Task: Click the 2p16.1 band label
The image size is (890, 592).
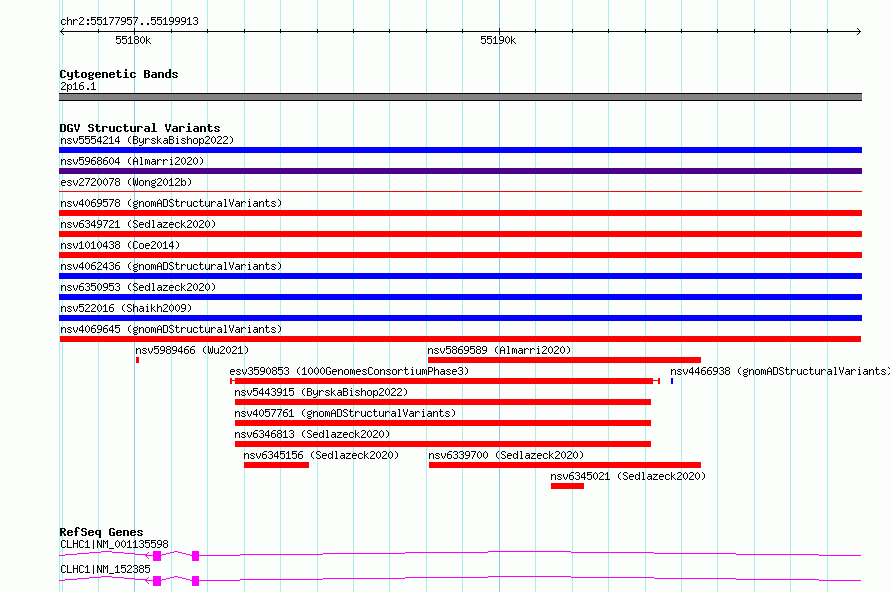Action: [x=78, y=86]
